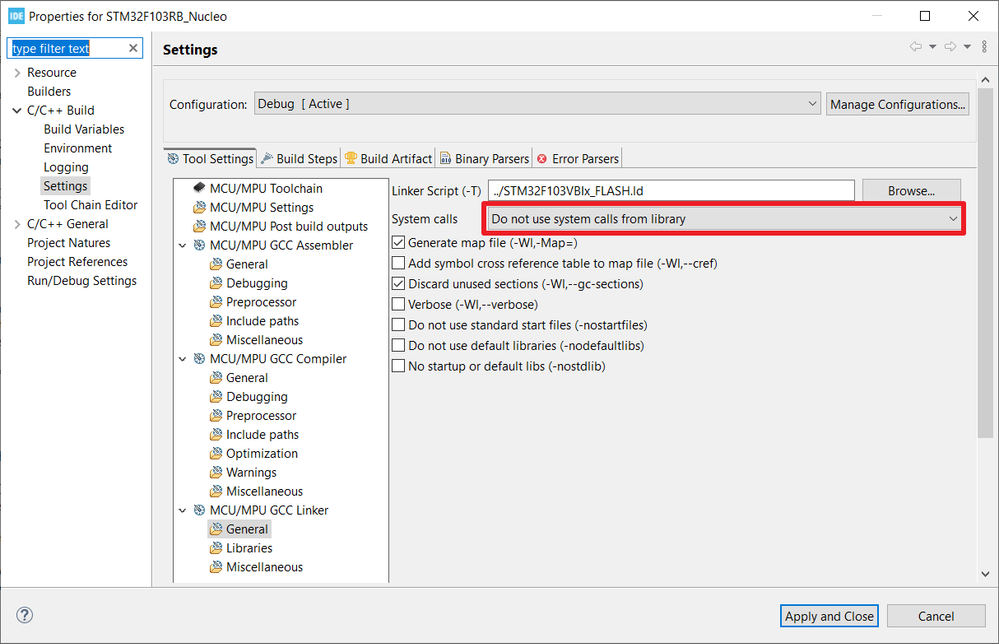Open the view menu three-dots icon
This screenshot has height=644, width=999.
985,47
